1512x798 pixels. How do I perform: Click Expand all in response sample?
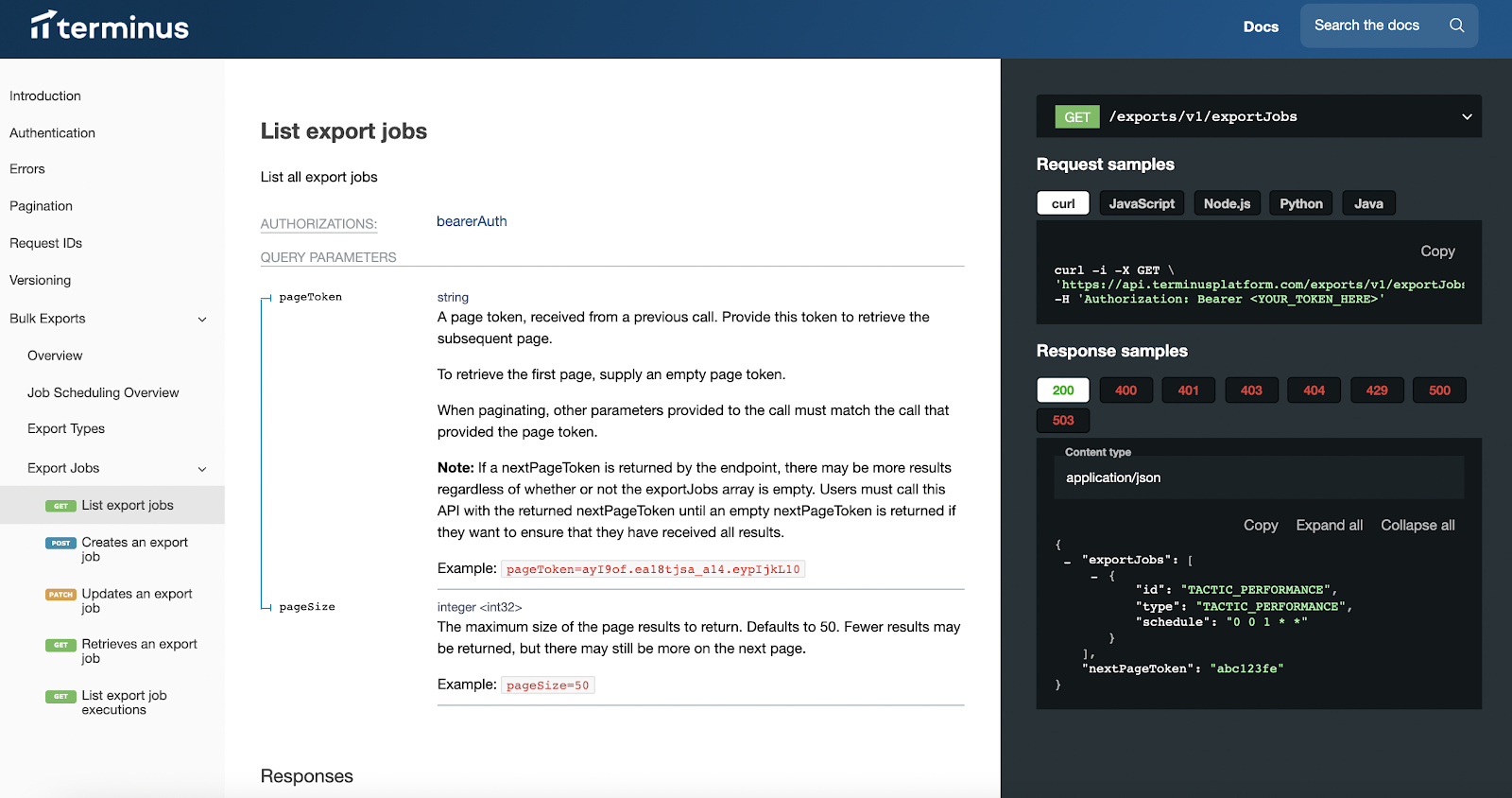tap(1329, 526)
